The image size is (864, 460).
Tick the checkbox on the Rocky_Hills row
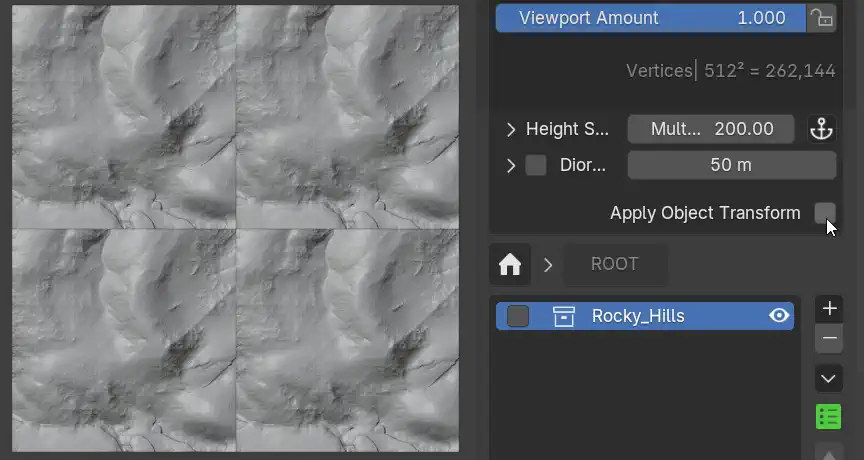coord(518,316)
